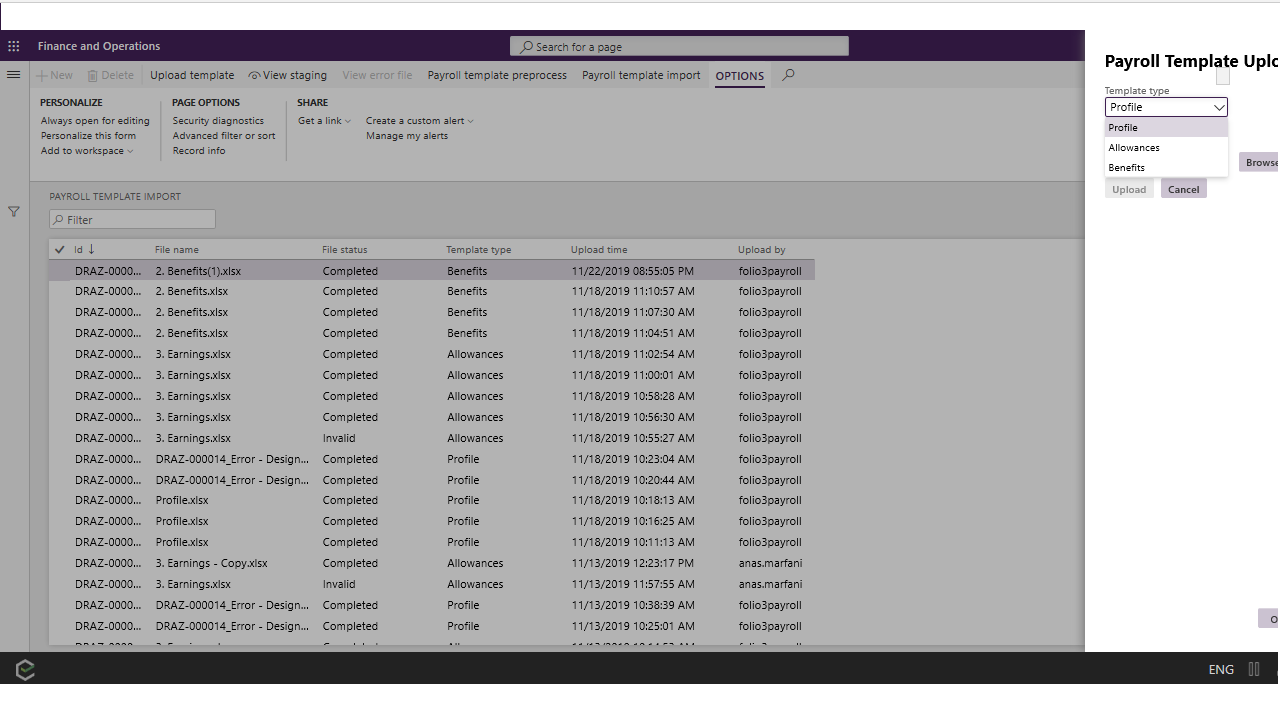Viewport: 1280px width, 720px height.
Task: Run Payroll template preprocess
Action: pos(497,75)
